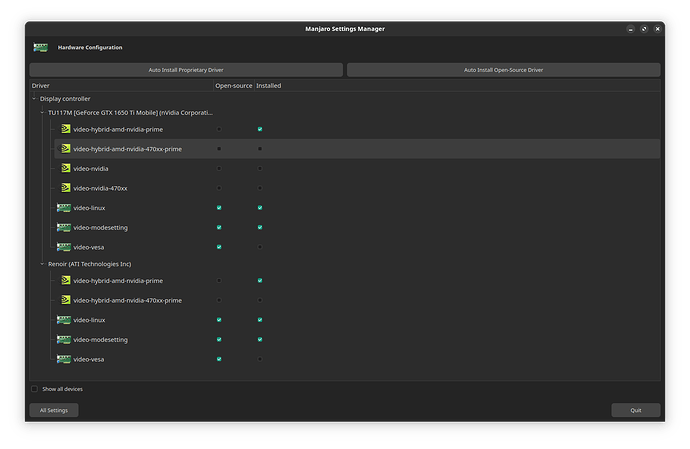Minimize the Manjaro Settings Manager window
This screenshot has width=690, height=449.
(631, 29)
